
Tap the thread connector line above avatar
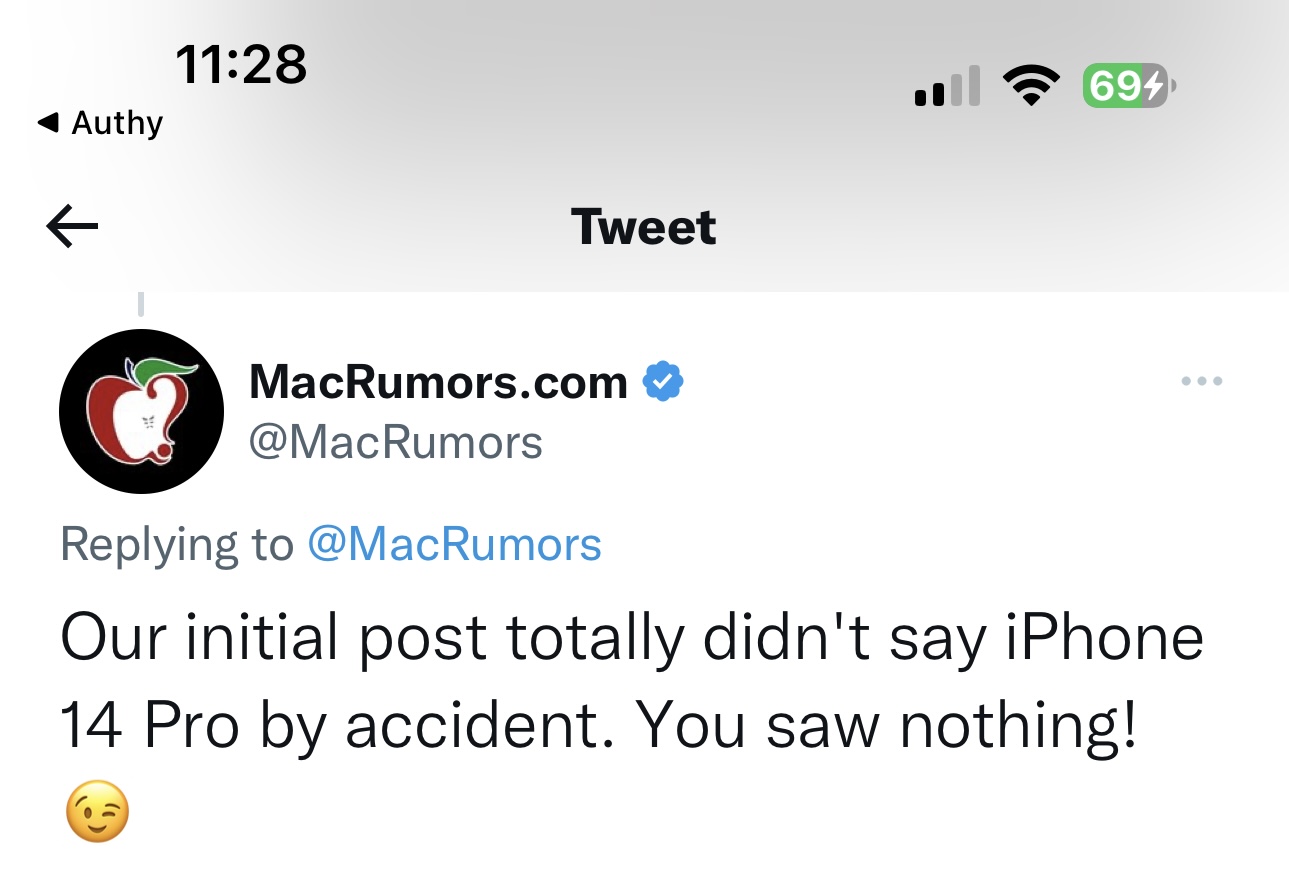(x=140, y=302)
